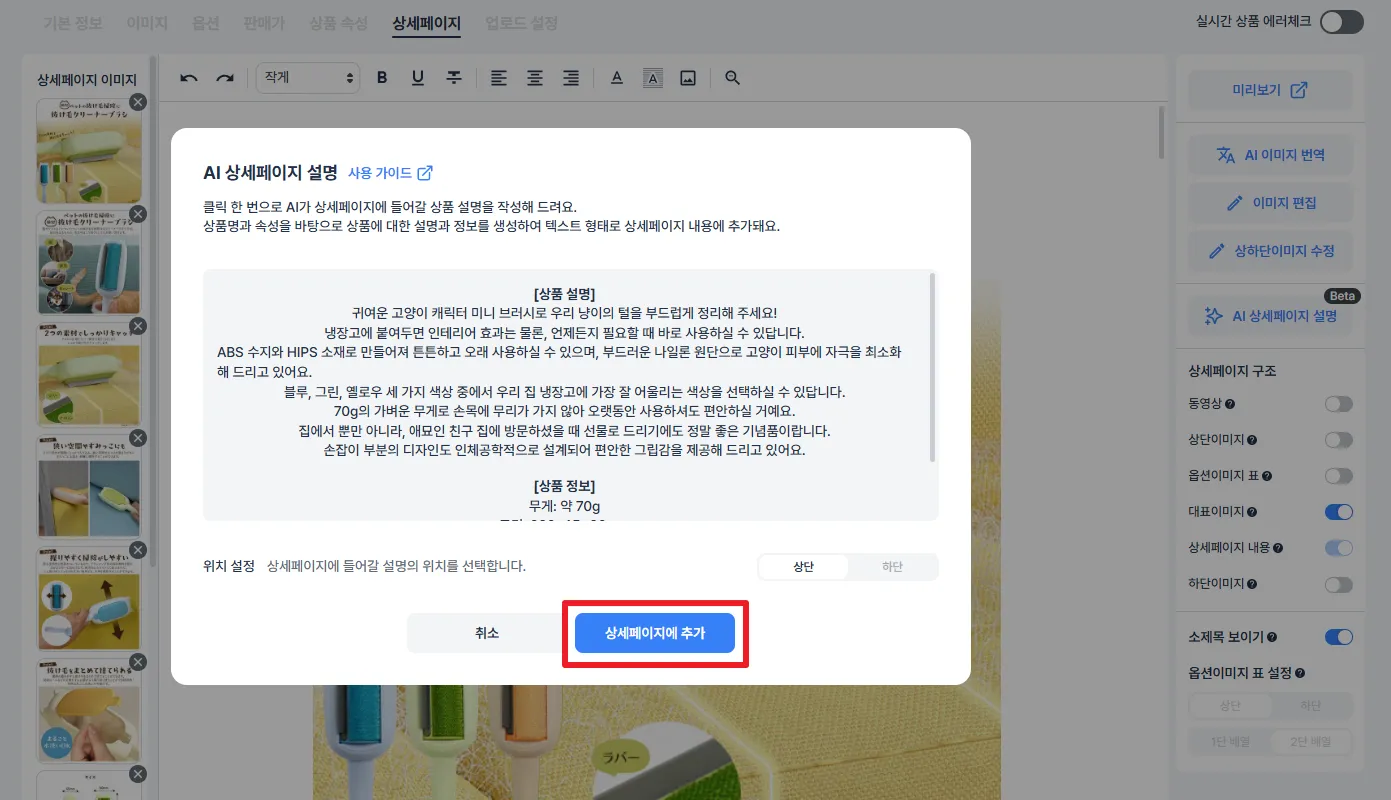Open the 사용 가이드 link

(x=390, y=173)
